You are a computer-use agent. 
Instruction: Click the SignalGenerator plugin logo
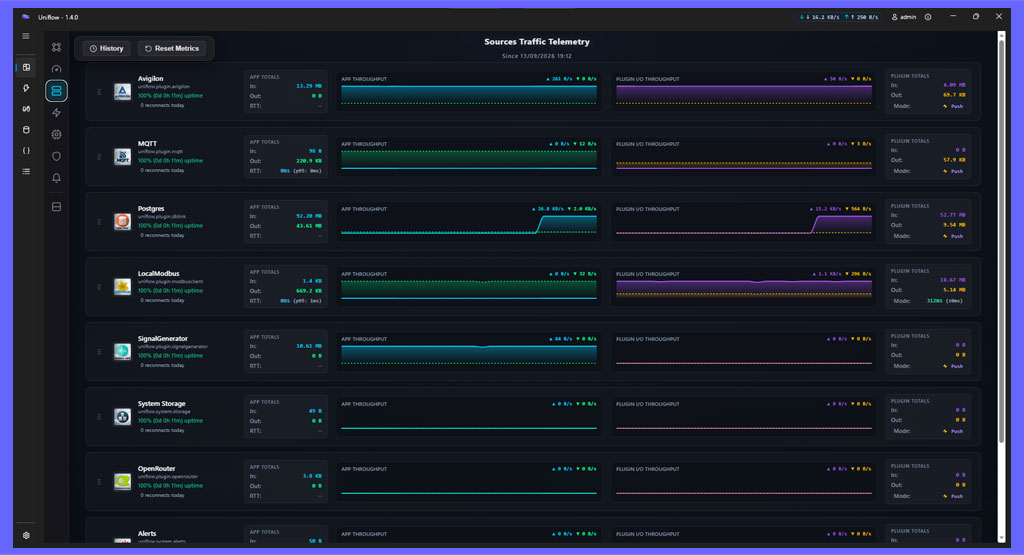(122, 351)
